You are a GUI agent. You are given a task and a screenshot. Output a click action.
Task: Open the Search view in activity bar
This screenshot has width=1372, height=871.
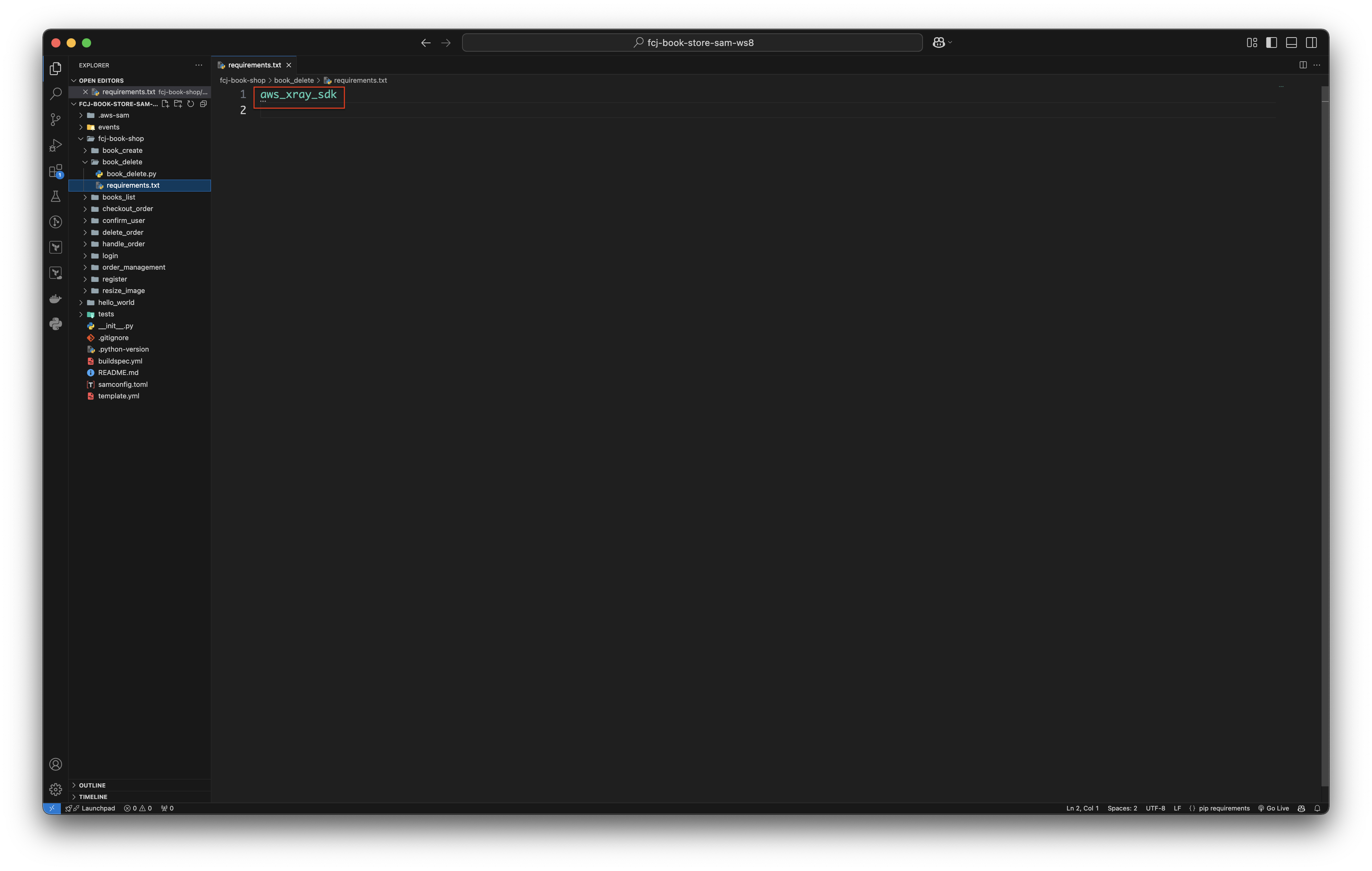click(x=55, y=94)
